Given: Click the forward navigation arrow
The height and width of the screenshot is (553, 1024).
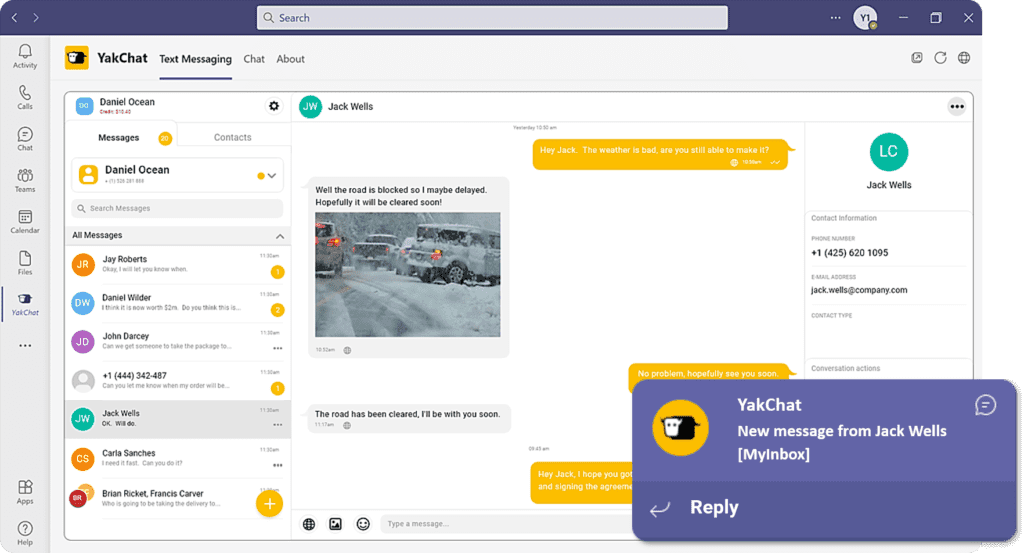Looking at the screenshot, I should [x=36, y=18].
